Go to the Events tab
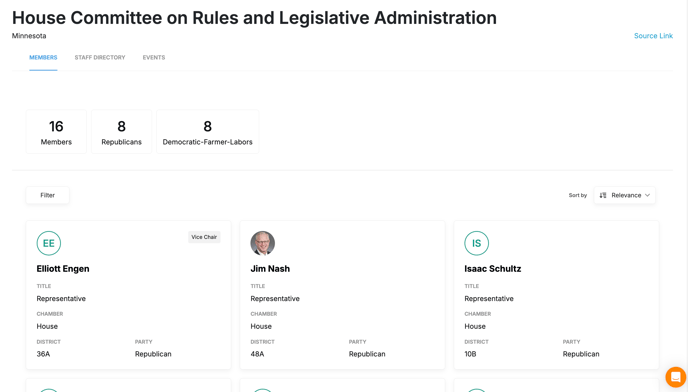 pyautogui.click(x=154, y=58)
